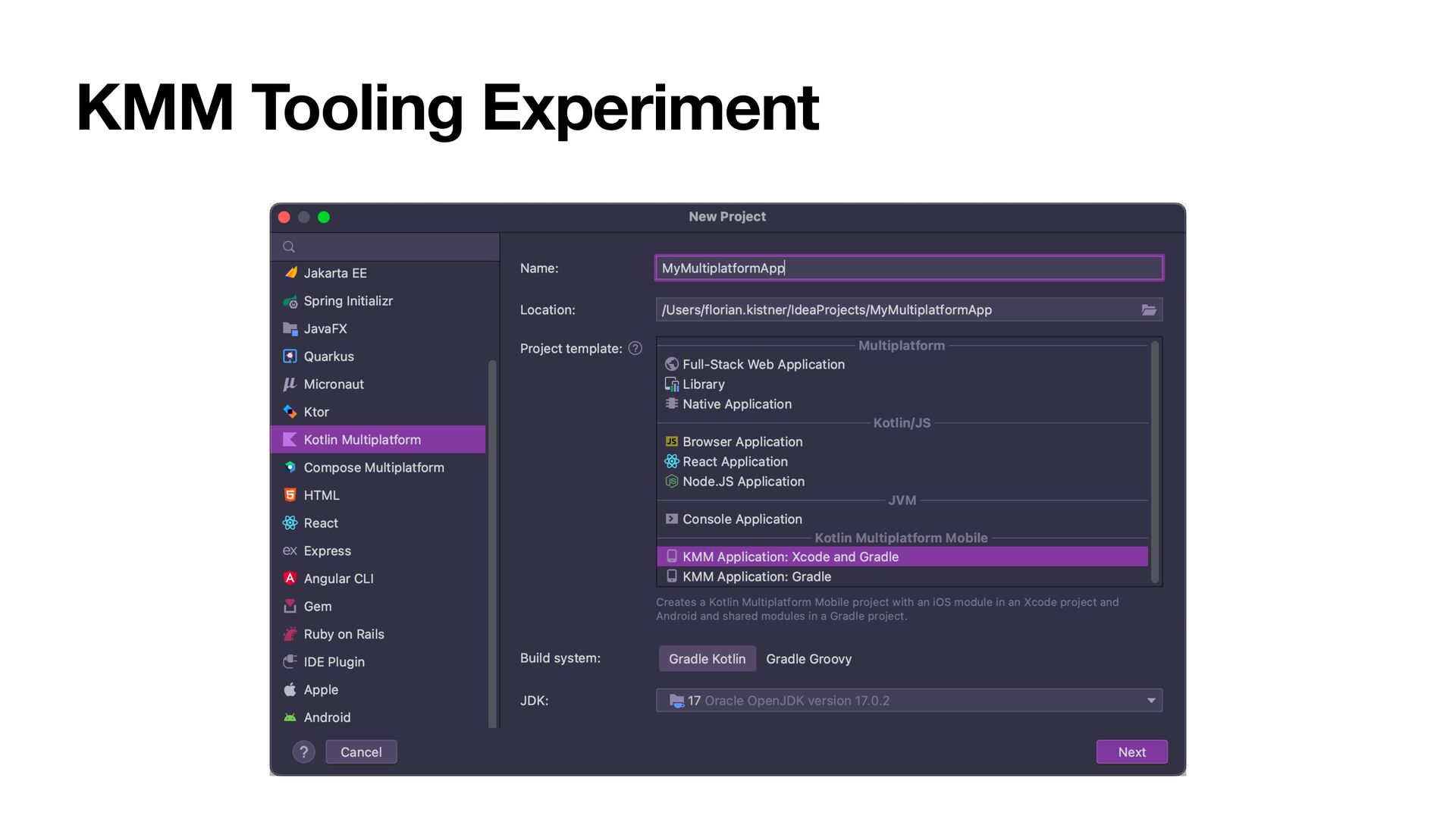Select the Ktor generator entry
Viewport: 1456px width, 819px height.
378,412
